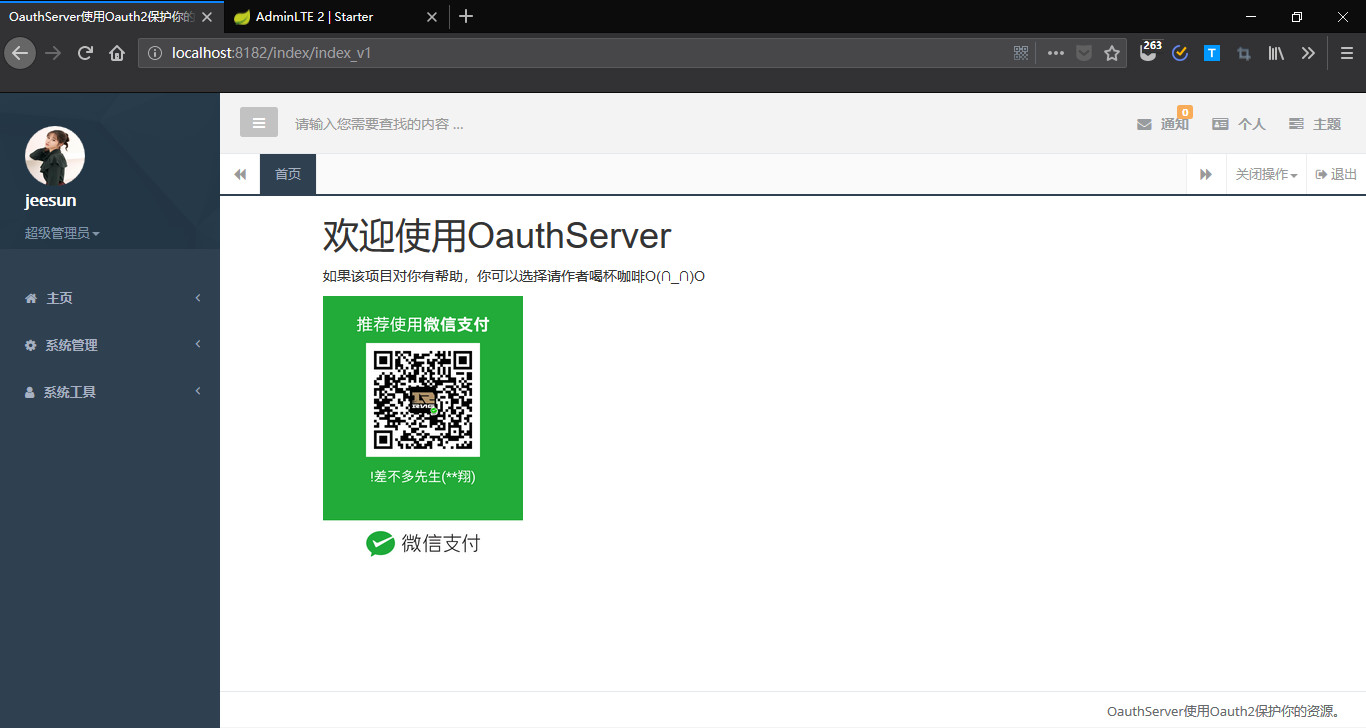This screenshot has width=1366, height=728.
Task: Show site information icon in address bar
Action: 155,53
